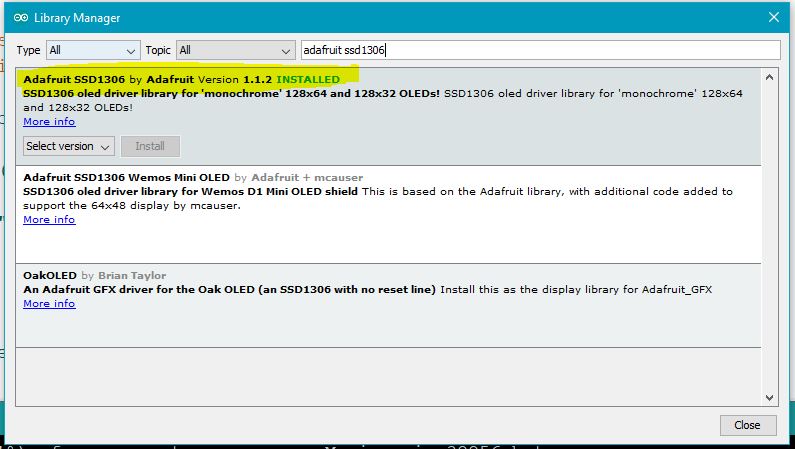Click the library search field containing adafruit ssd1306
This screenshot has width=795, height=449.
(x=540, y=50)
